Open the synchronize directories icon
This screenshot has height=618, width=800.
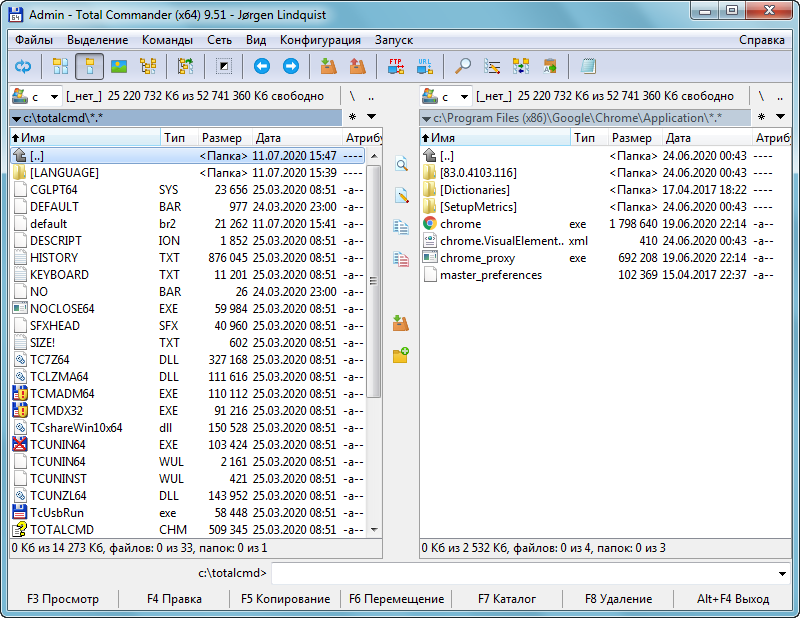pos(521,66)
